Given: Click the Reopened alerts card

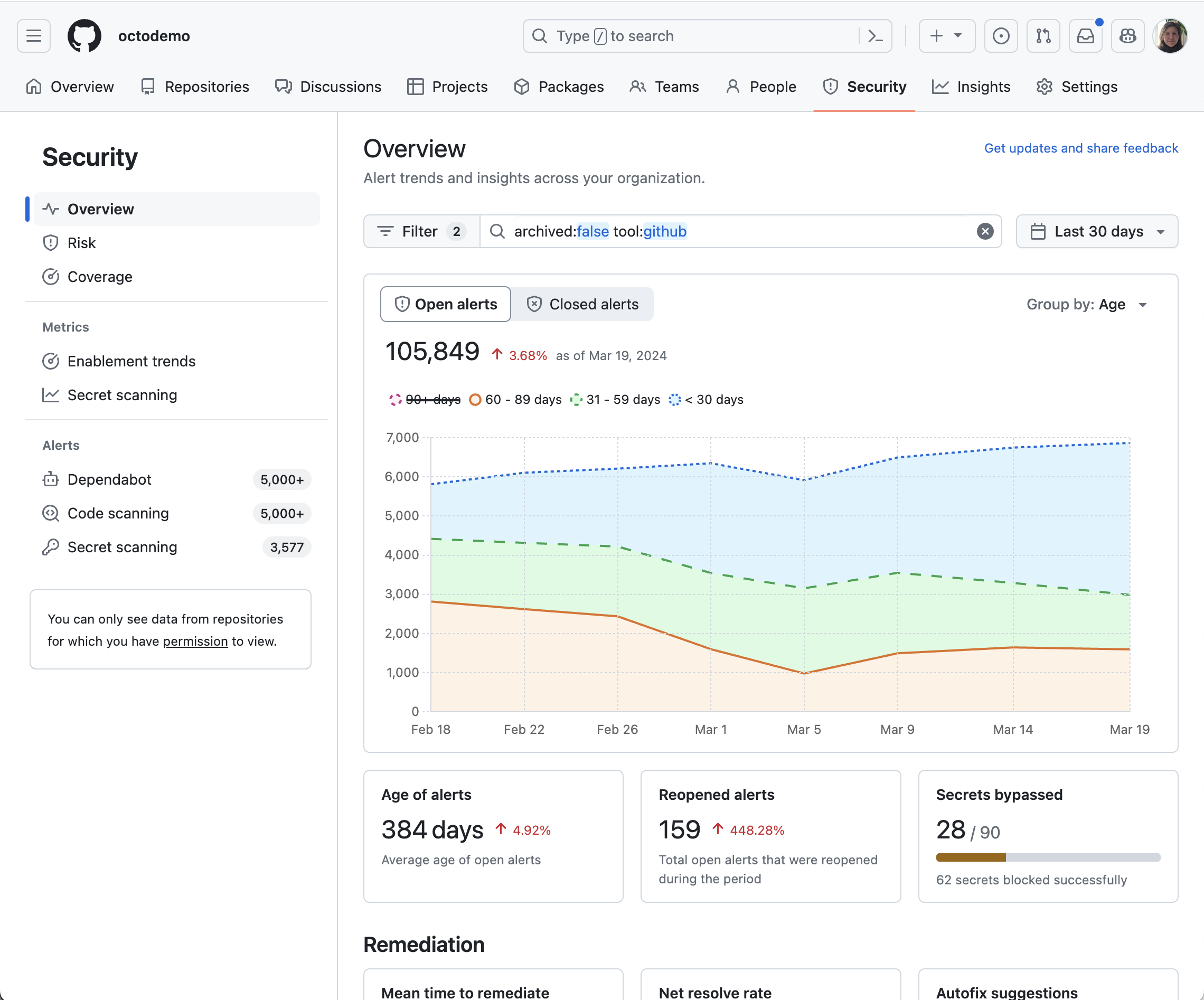Looking at the screenshot, I should (x=770, y=836).
